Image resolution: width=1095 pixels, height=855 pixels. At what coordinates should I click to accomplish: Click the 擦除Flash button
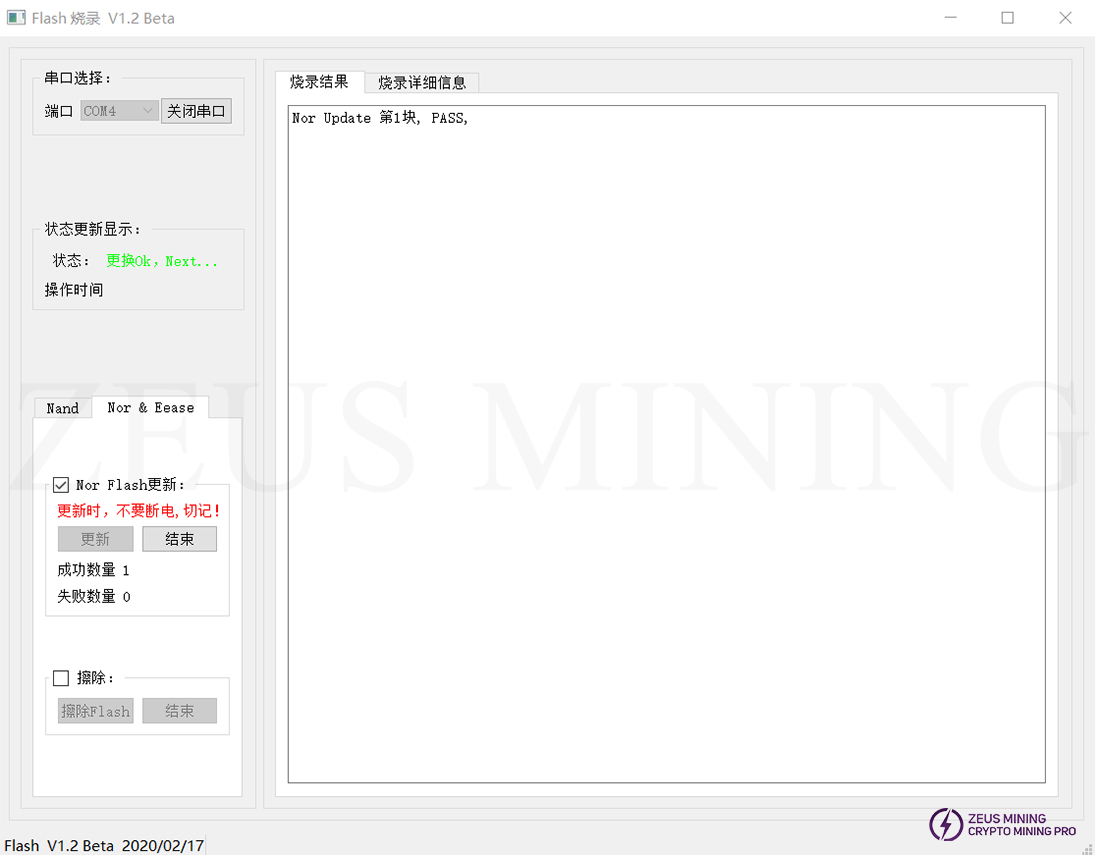95,711
